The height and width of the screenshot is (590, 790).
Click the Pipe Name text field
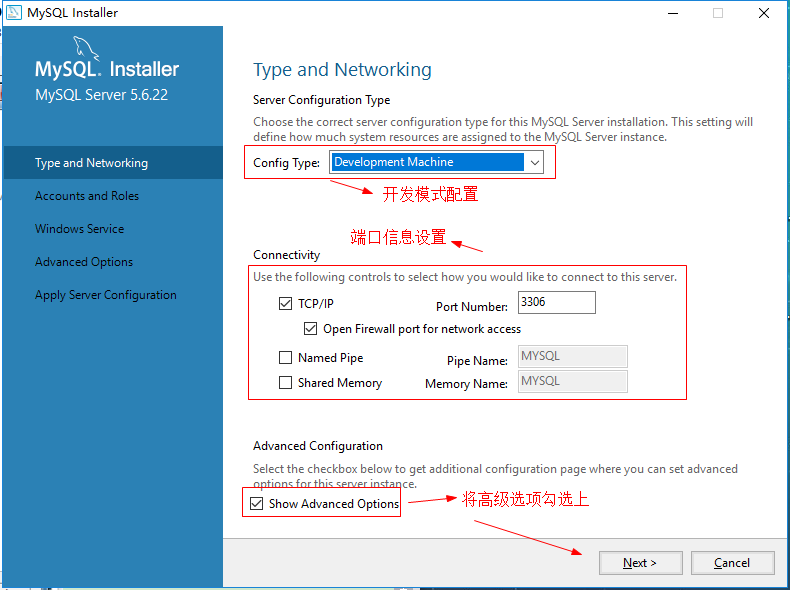coord(572,356)
